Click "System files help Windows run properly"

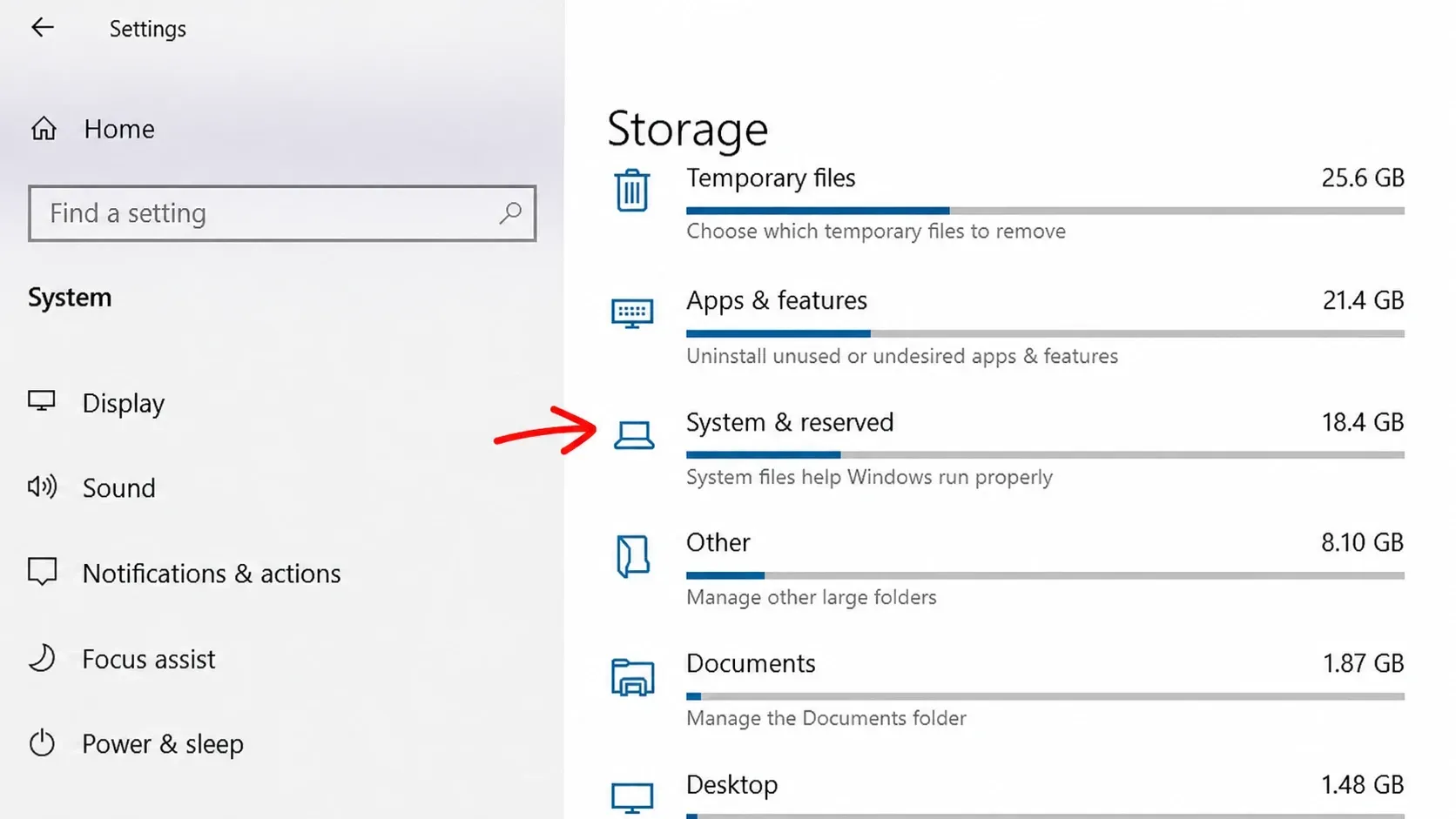point(869,478)
